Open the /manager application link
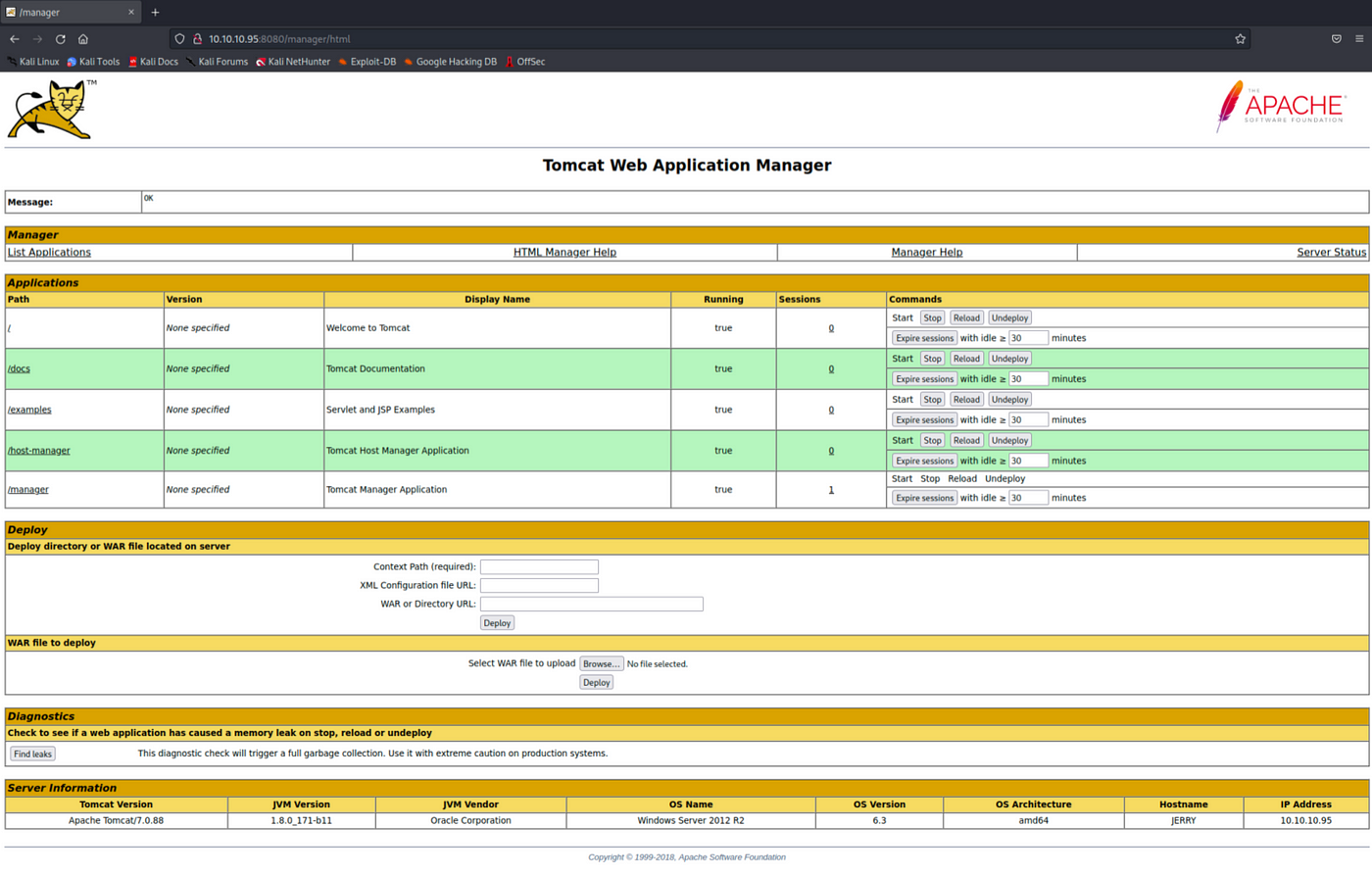 pyautogui.click(x=28, y=489)
